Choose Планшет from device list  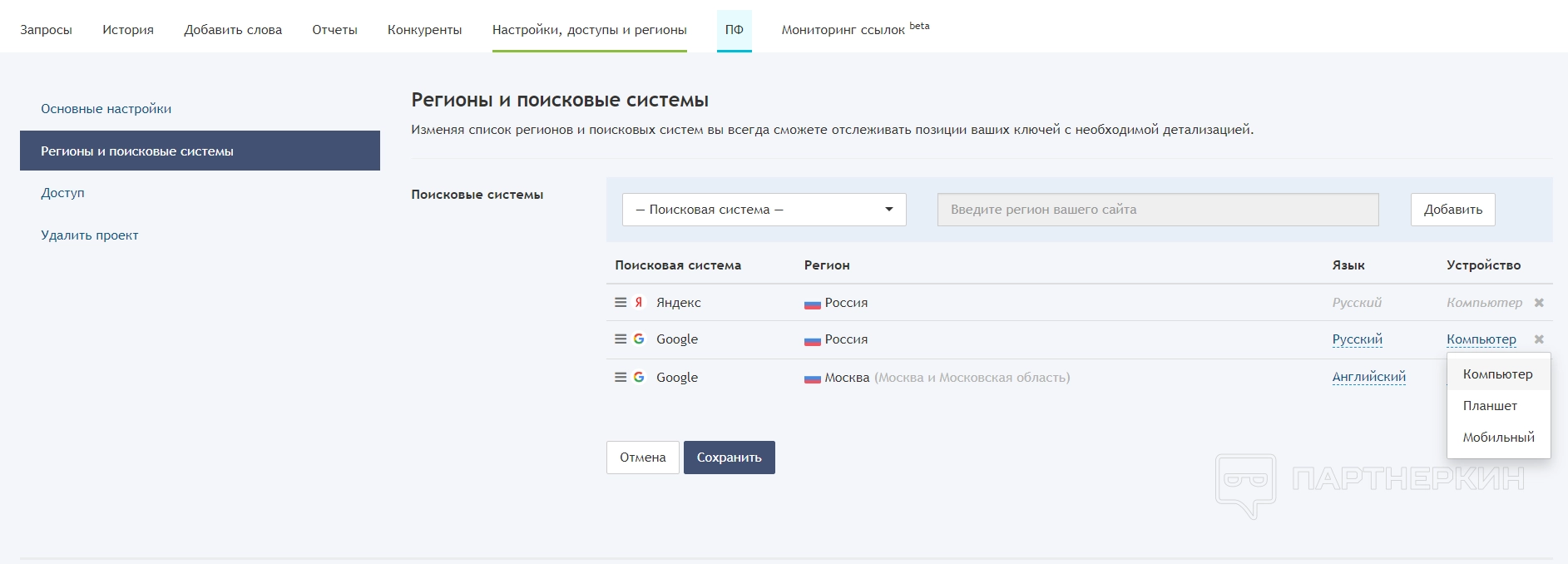(x=1490, y=406)
